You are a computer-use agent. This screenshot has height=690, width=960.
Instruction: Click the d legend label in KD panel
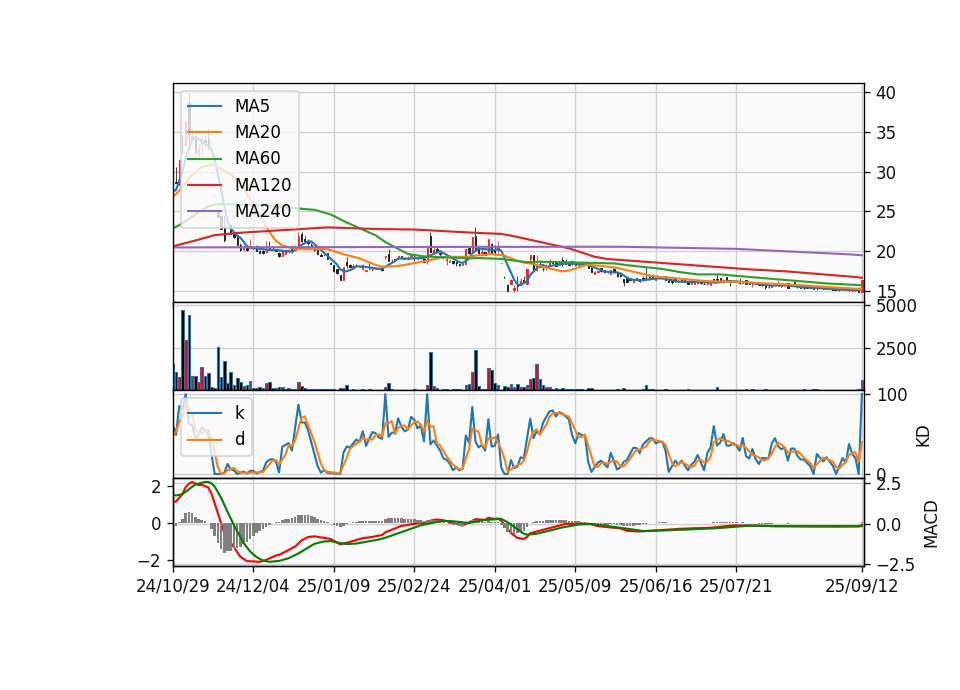pos(239,439)
